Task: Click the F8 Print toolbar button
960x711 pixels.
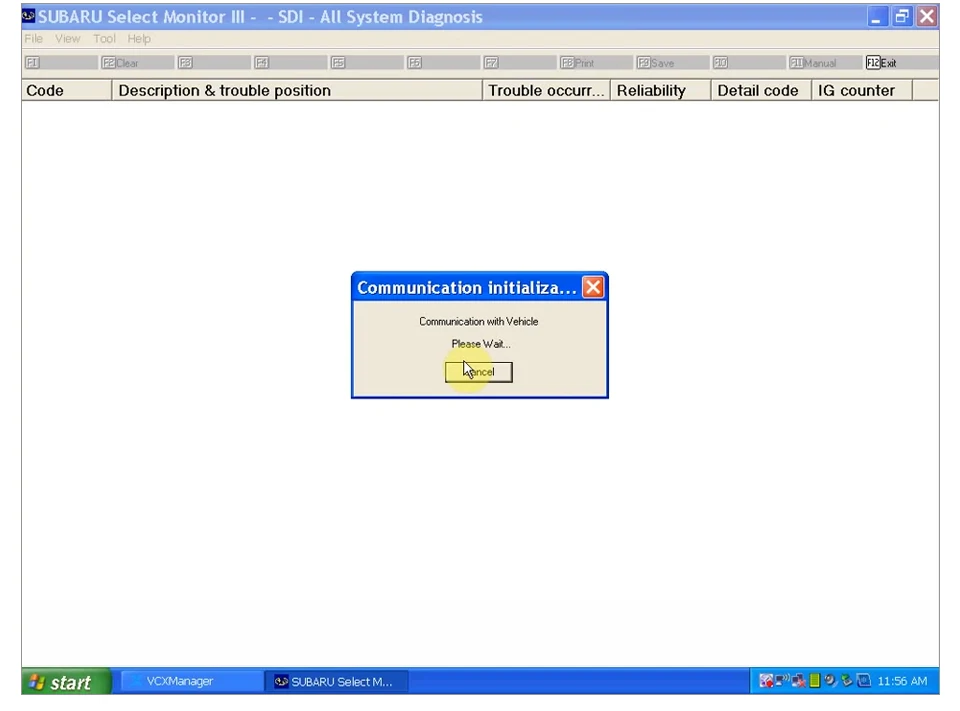Action: pos(596,62)
